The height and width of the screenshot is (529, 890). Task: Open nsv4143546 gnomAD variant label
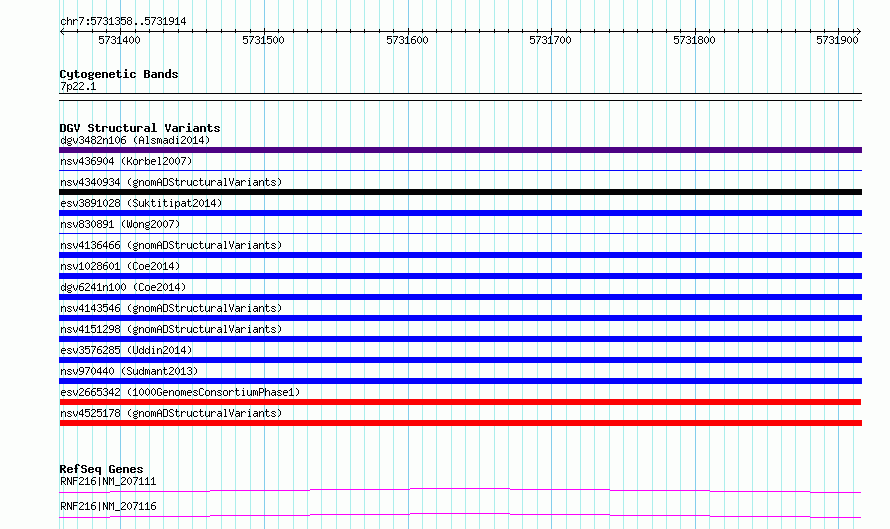(x=171, y=308)
